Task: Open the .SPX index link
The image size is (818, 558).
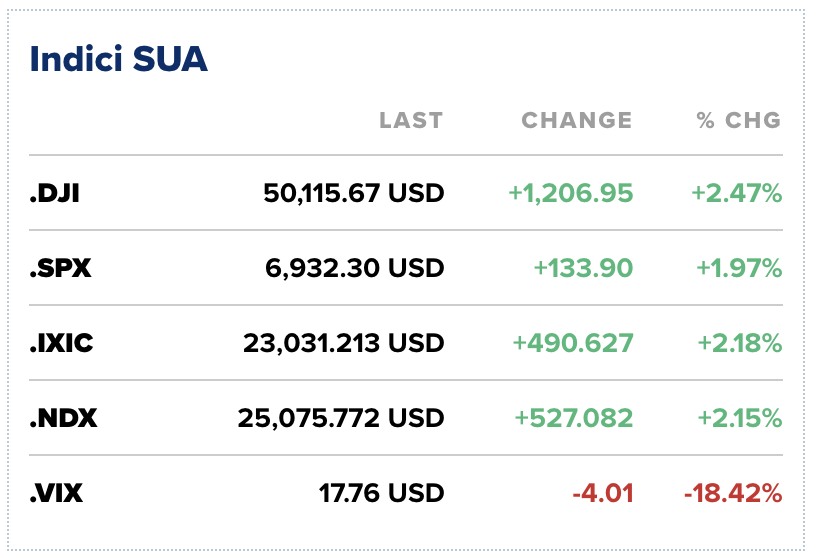Action: click(x=60, y=268)
